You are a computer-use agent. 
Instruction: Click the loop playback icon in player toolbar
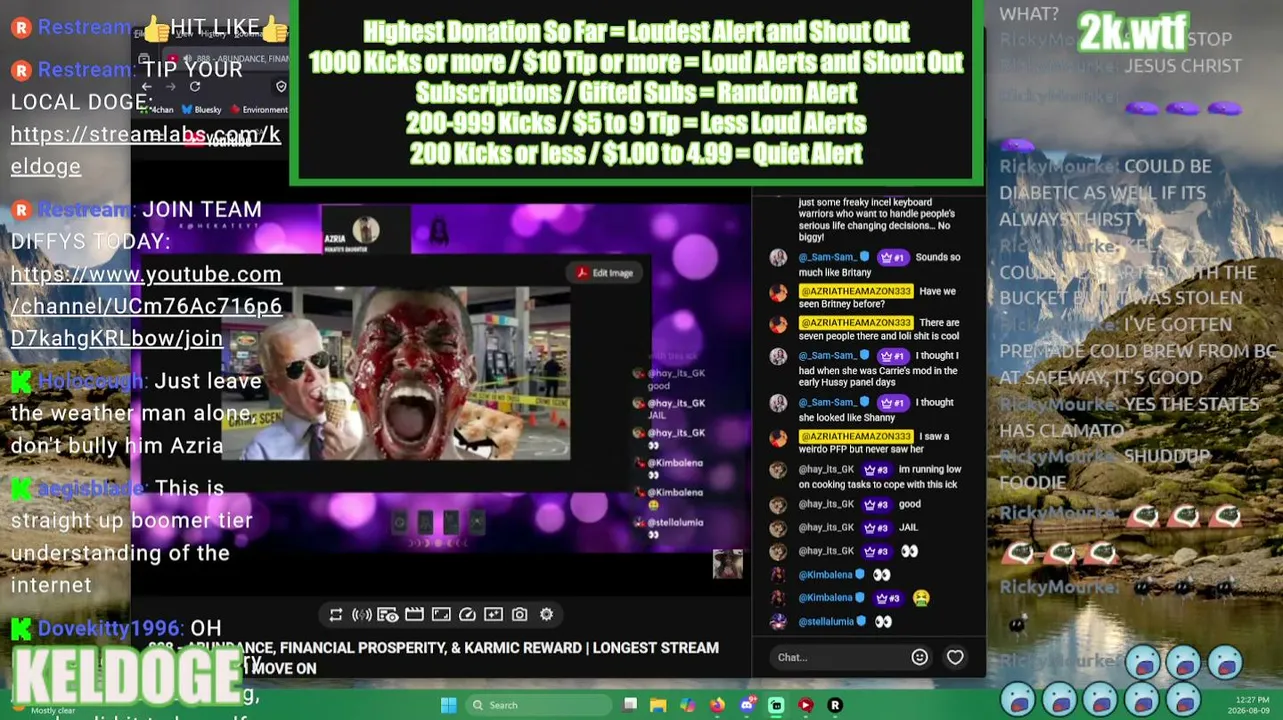[336, 615]
